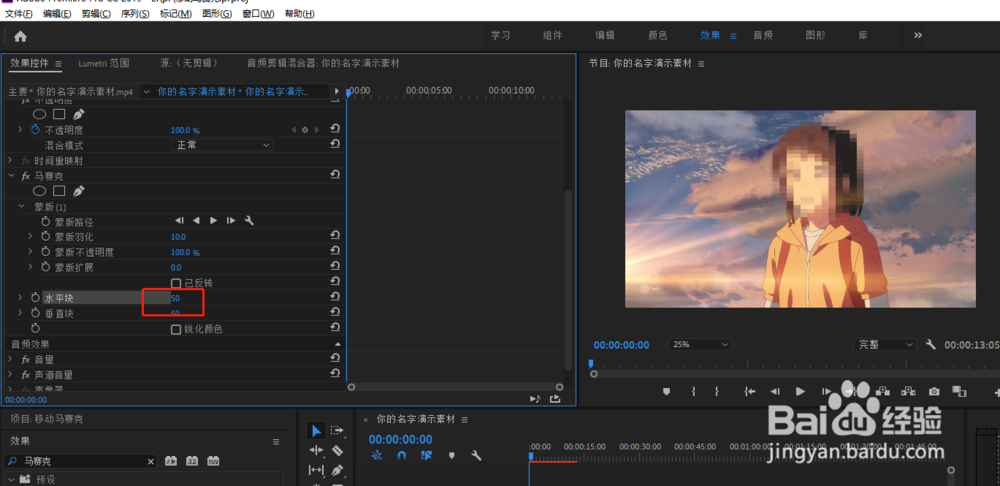The width and height of the screenshot is (1000, 486).
Task: Reset the Mask Feather parameter
Action: point(335,236)
